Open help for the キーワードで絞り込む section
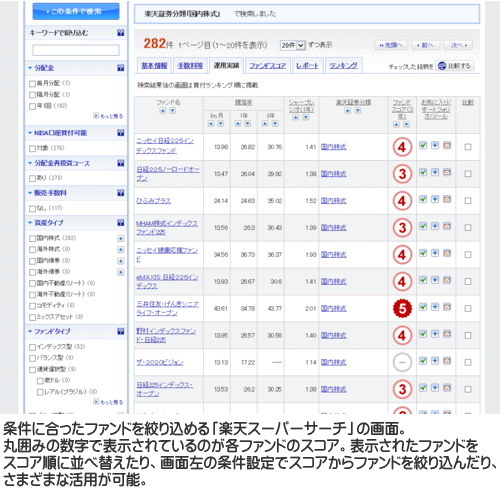500x495 pixels. (121, 33)
